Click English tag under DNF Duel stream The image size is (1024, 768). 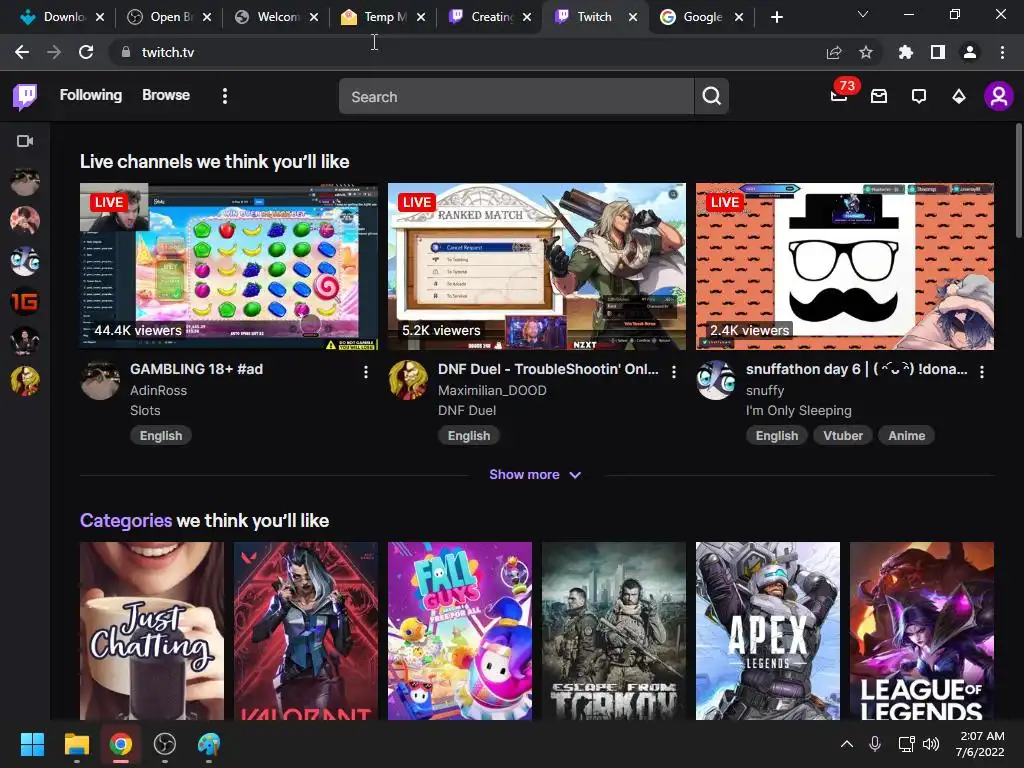(469, 436)
